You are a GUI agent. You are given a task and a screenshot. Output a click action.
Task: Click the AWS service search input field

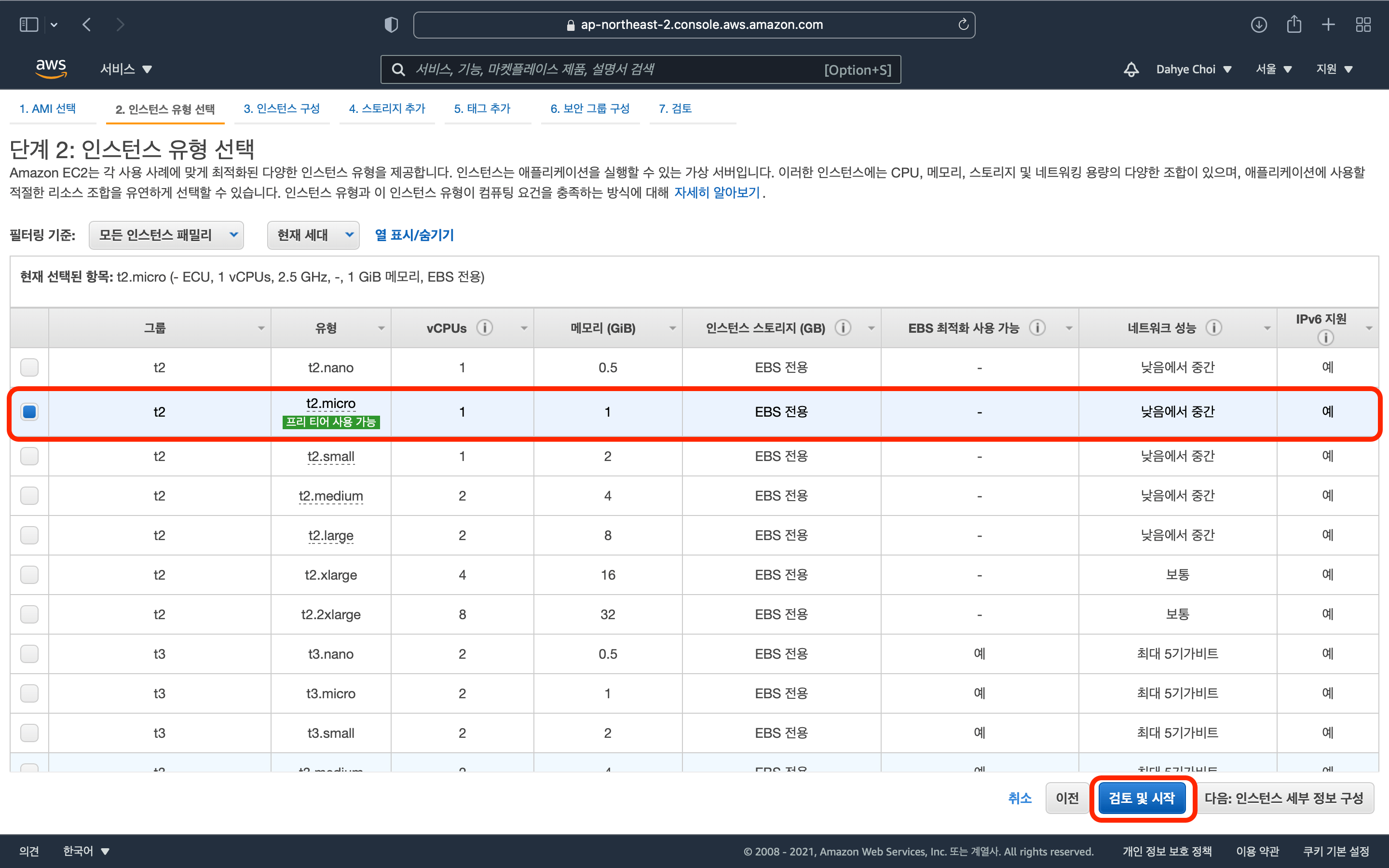coord(640,69)
